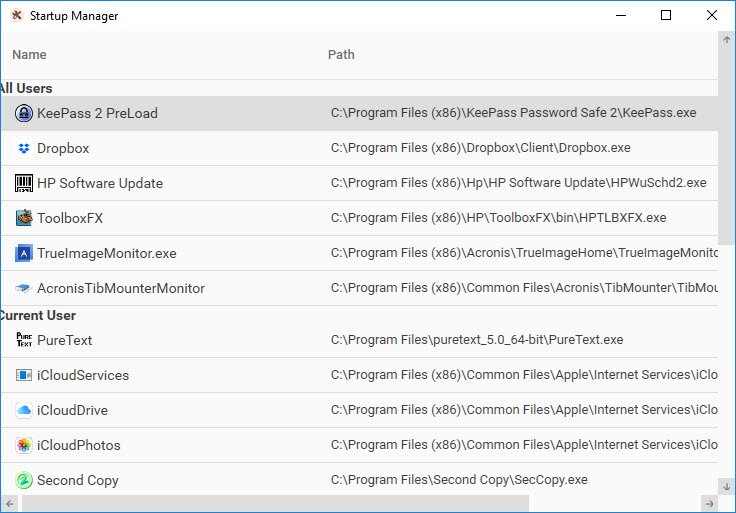Click the Second Copy icon
This screenshot has height=513, width=736.
[24, 480]
